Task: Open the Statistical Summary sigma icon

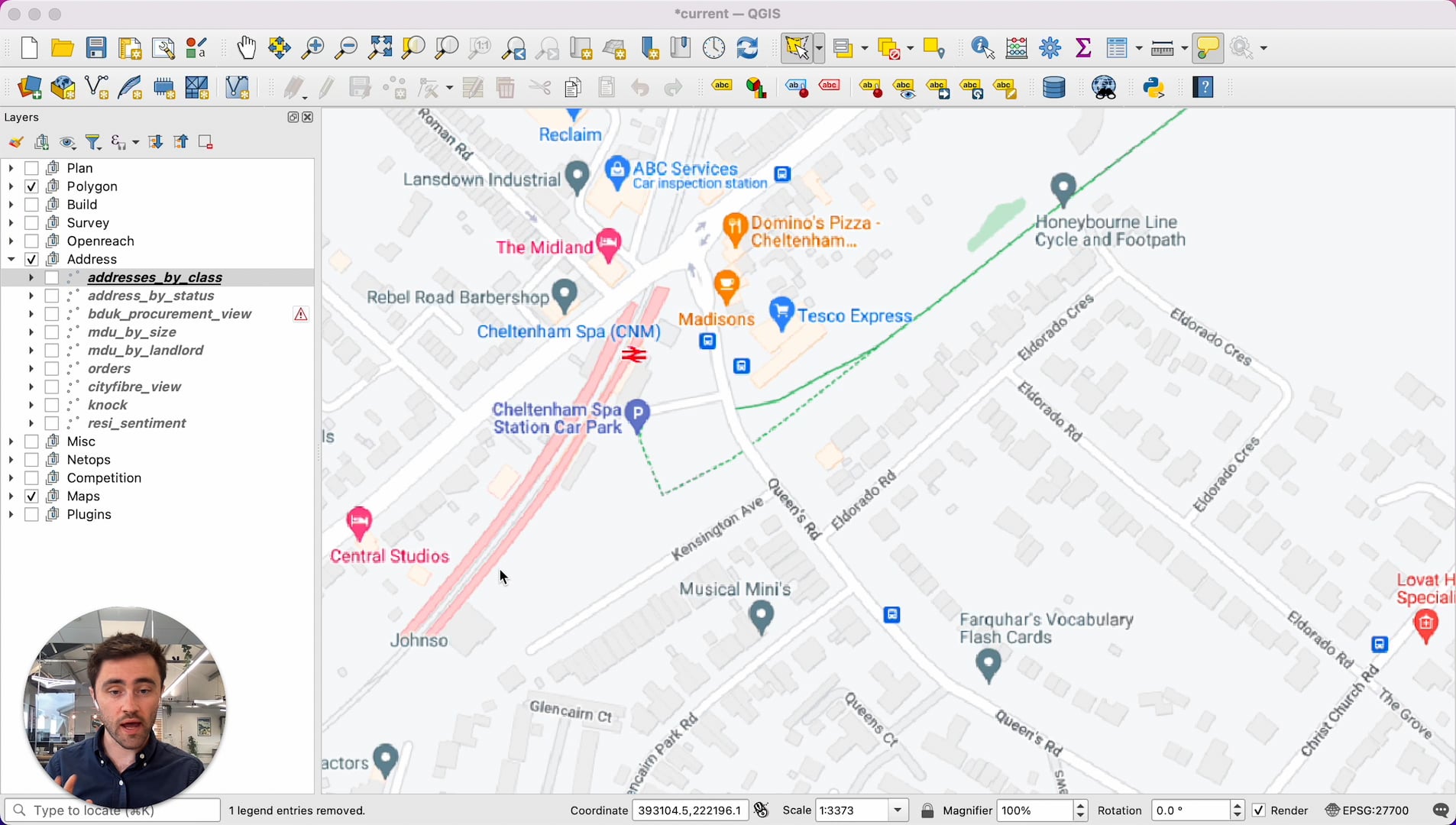Action: click(1083, 48)
